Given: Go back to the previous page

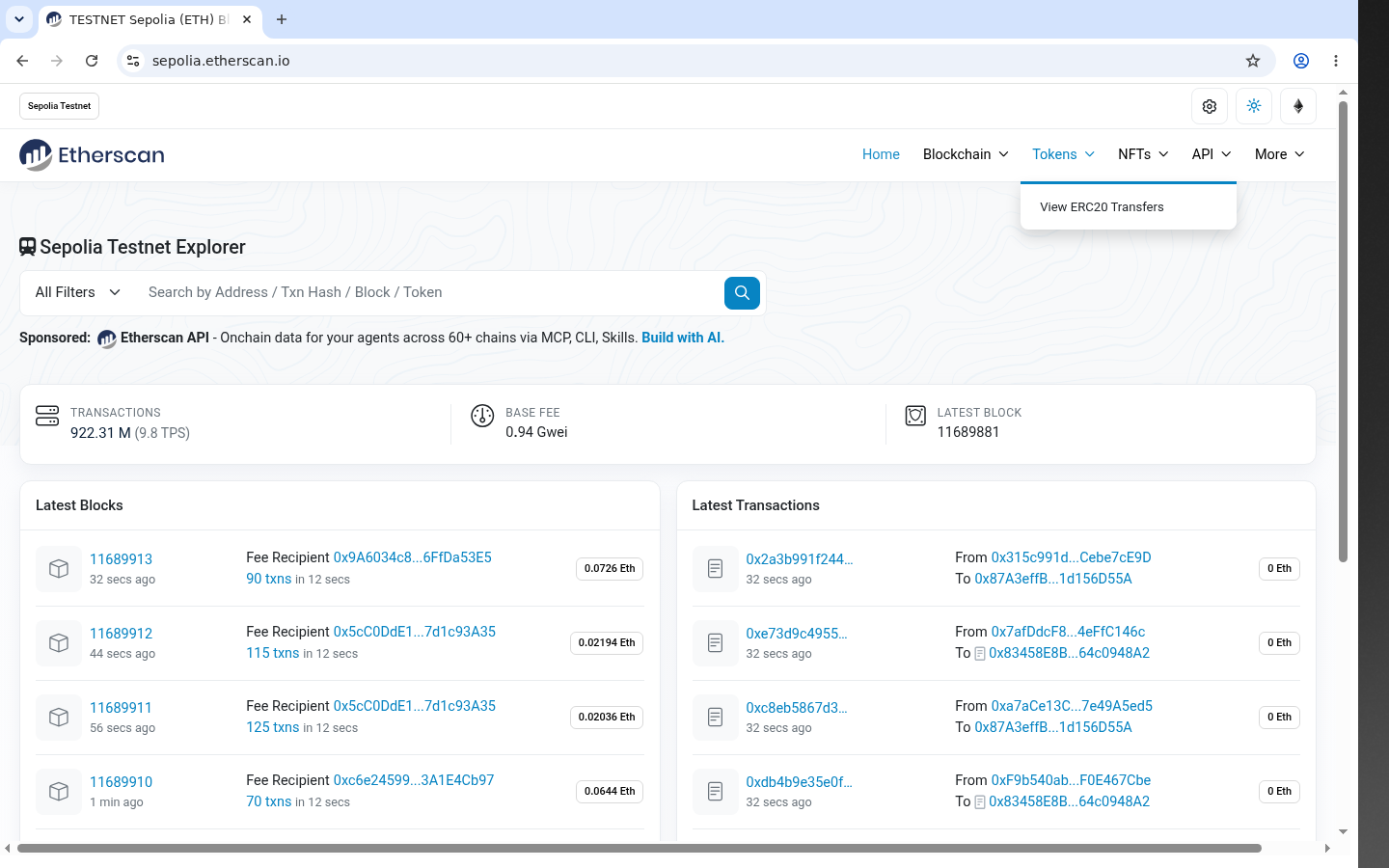Looking at the screenshot, I should (22, 61).
